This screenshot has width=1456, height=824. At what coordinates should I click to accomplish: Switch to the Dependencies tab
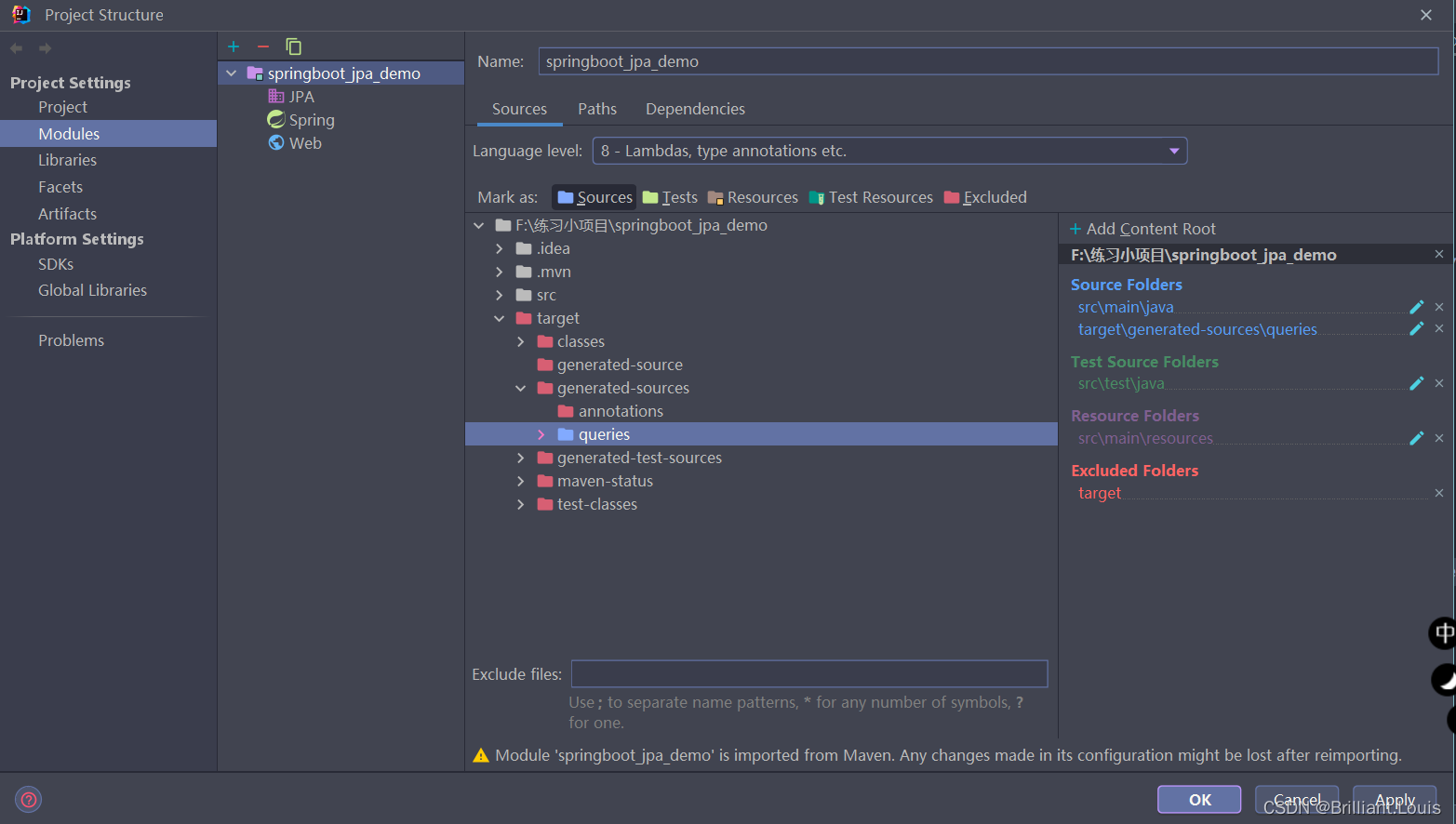point(695,109)
